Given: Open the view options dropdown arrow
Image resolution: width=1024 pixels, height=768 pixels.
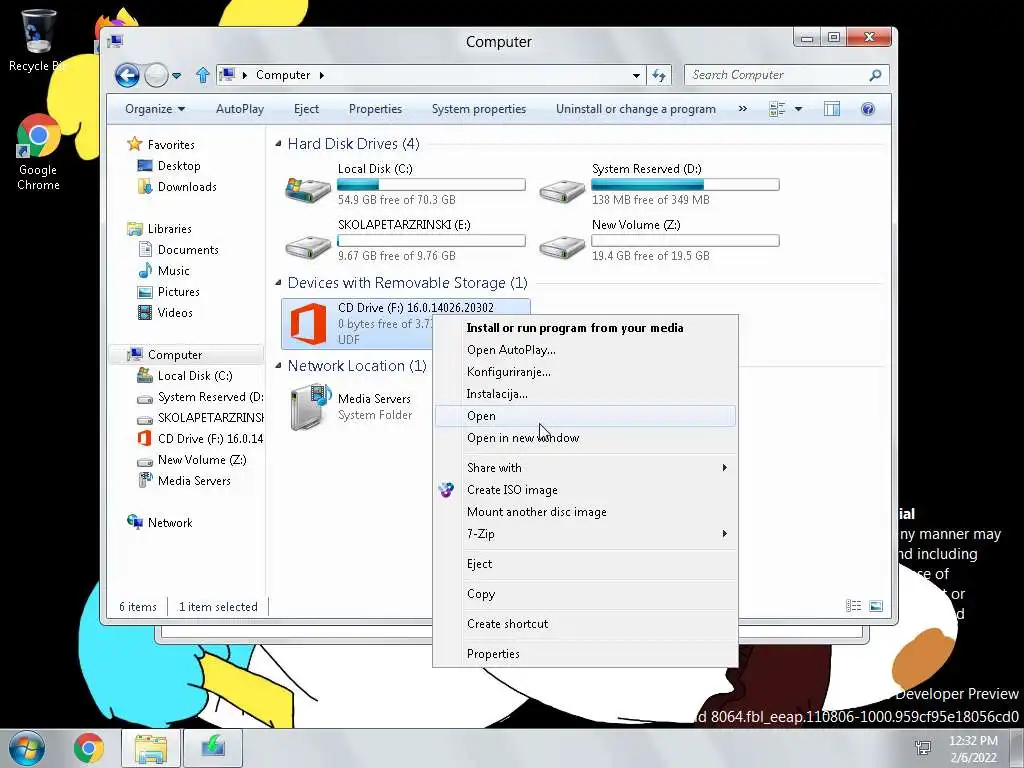Looking at the screenshot, I should point(798,109).
